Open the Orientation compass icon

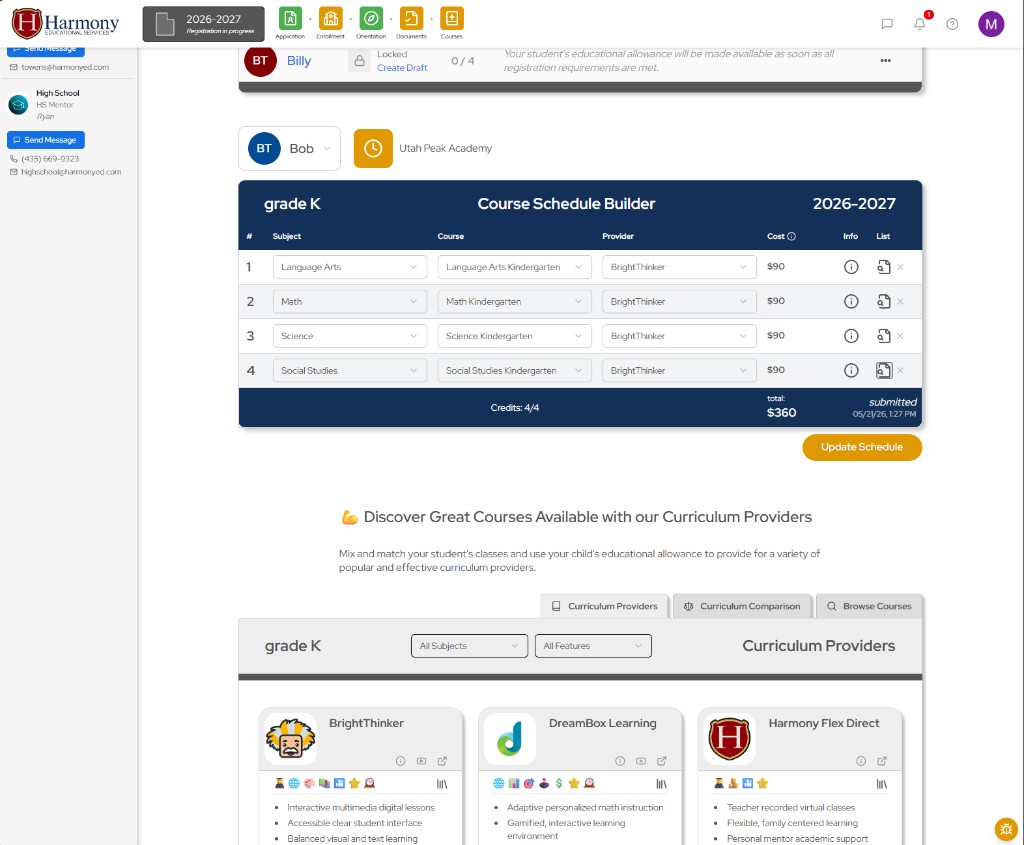click(x=371, y=18)
